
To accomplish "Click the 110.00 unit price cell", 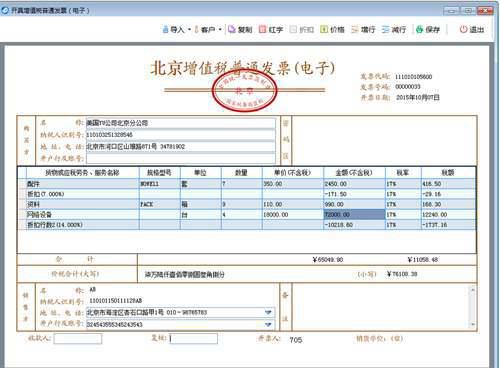I will [x=292, y=204].
